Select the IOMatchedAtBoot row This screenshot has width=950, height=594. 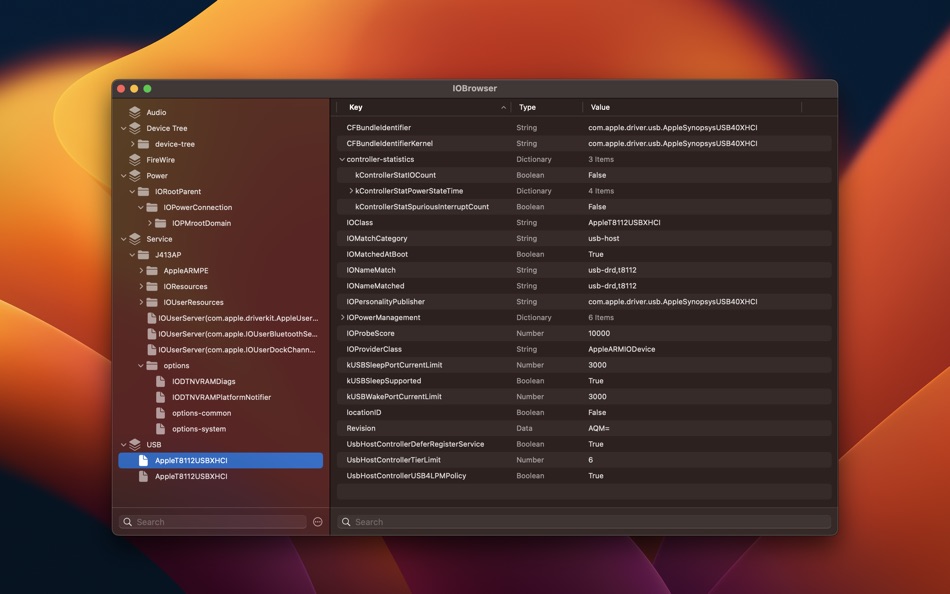pos(584,254)
